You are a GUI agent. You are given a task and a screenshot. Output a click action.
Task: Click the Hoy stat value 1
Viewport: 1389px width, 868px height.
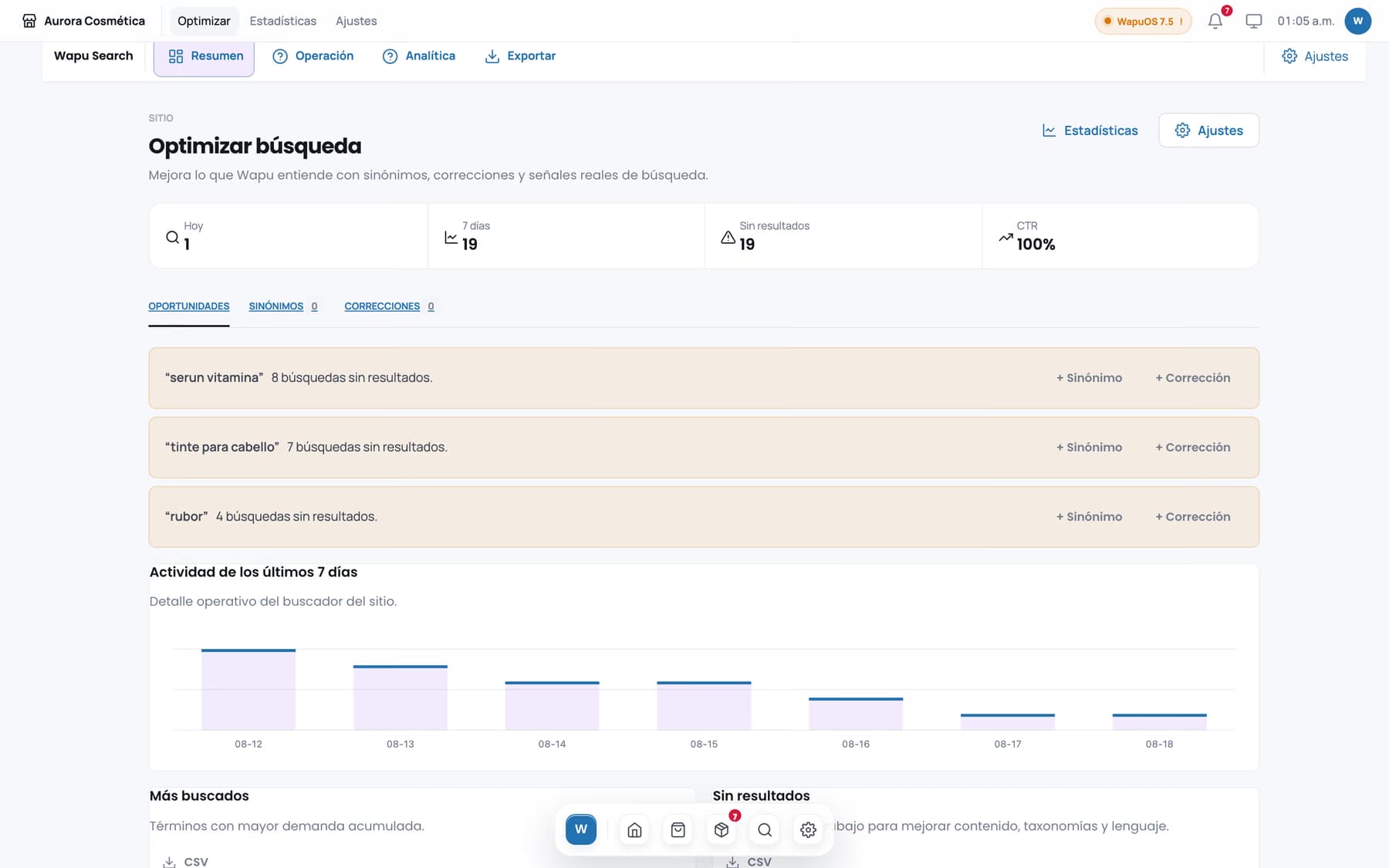187,244
